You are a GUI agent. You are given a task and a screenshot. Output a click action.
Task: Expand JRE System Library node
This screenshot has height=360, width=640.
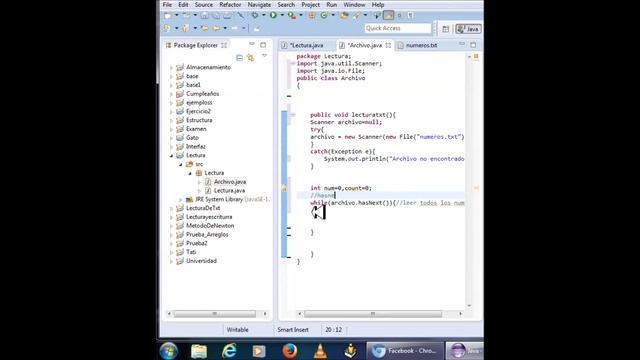point(181,200)
